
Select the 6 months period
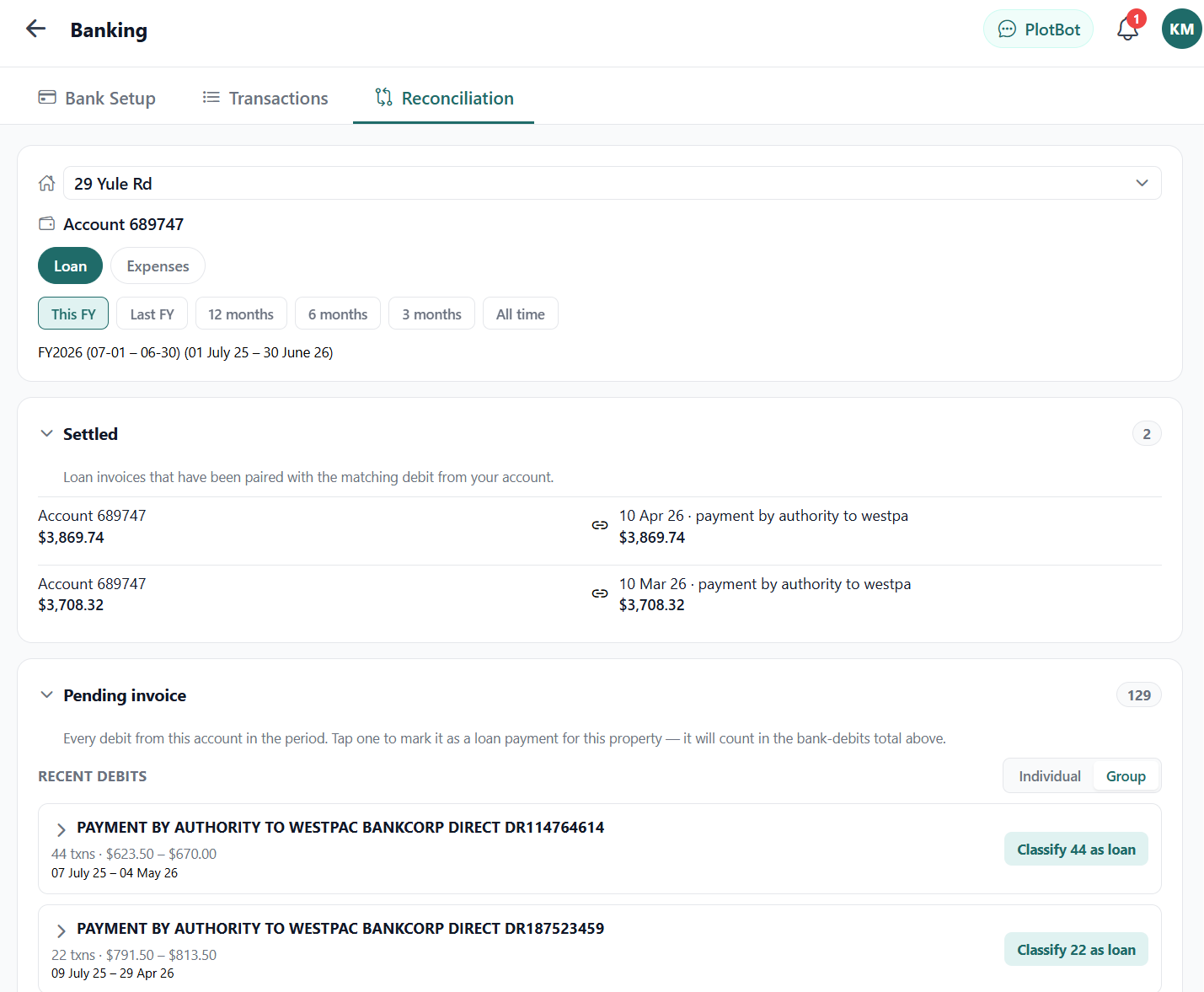tap(338, 314)
